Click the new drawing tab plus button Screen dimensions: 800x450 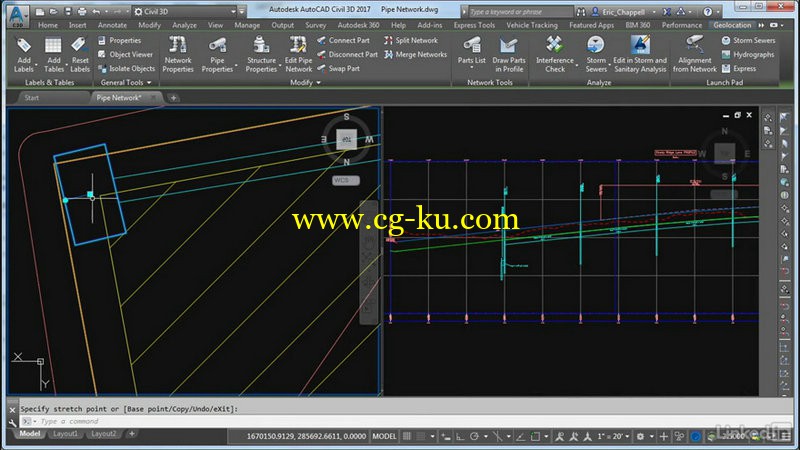pyautogui.click(x=173, y=97)
